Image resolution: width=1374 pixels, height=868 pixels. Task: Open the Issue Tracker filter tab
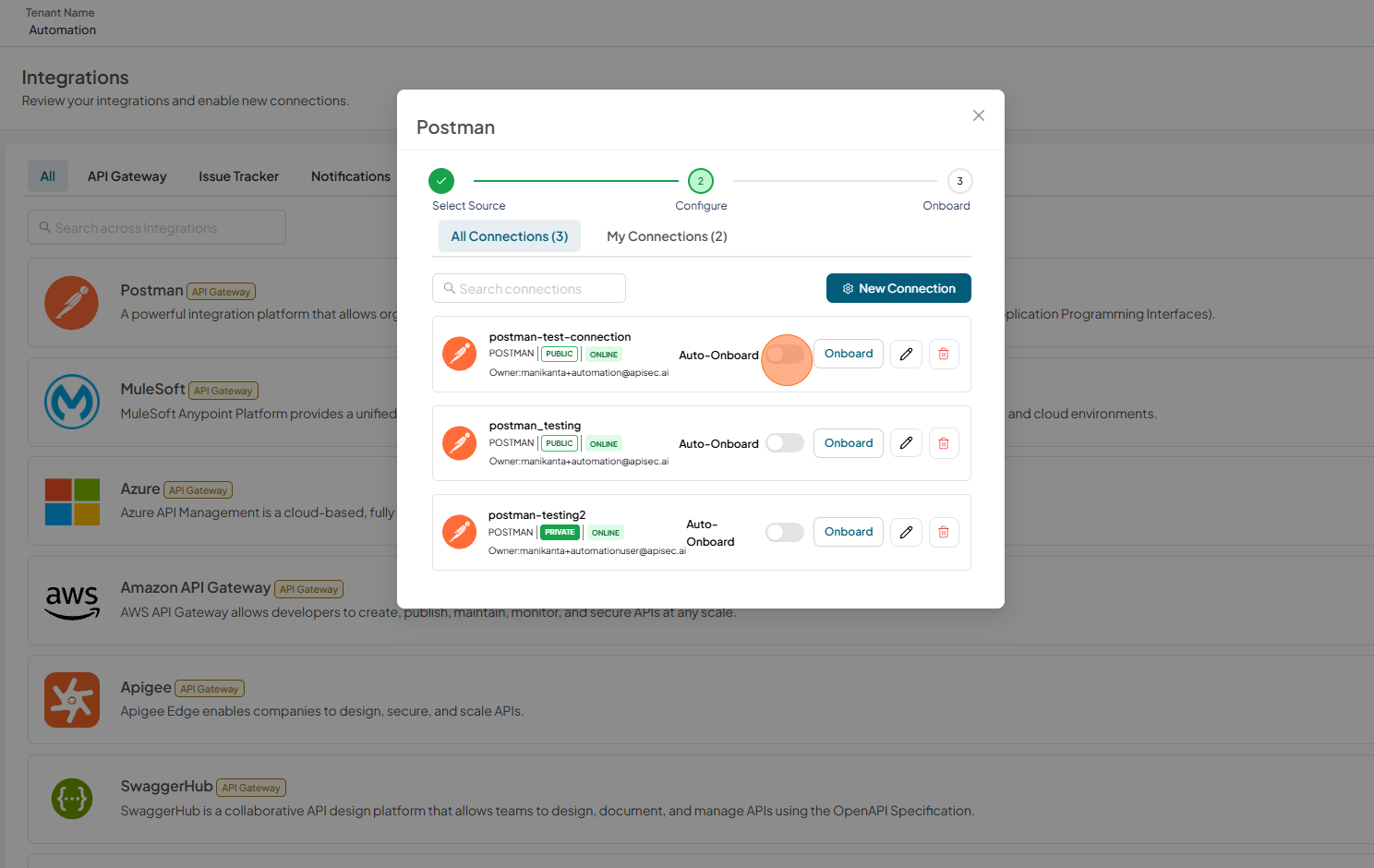tap(238, 176)
